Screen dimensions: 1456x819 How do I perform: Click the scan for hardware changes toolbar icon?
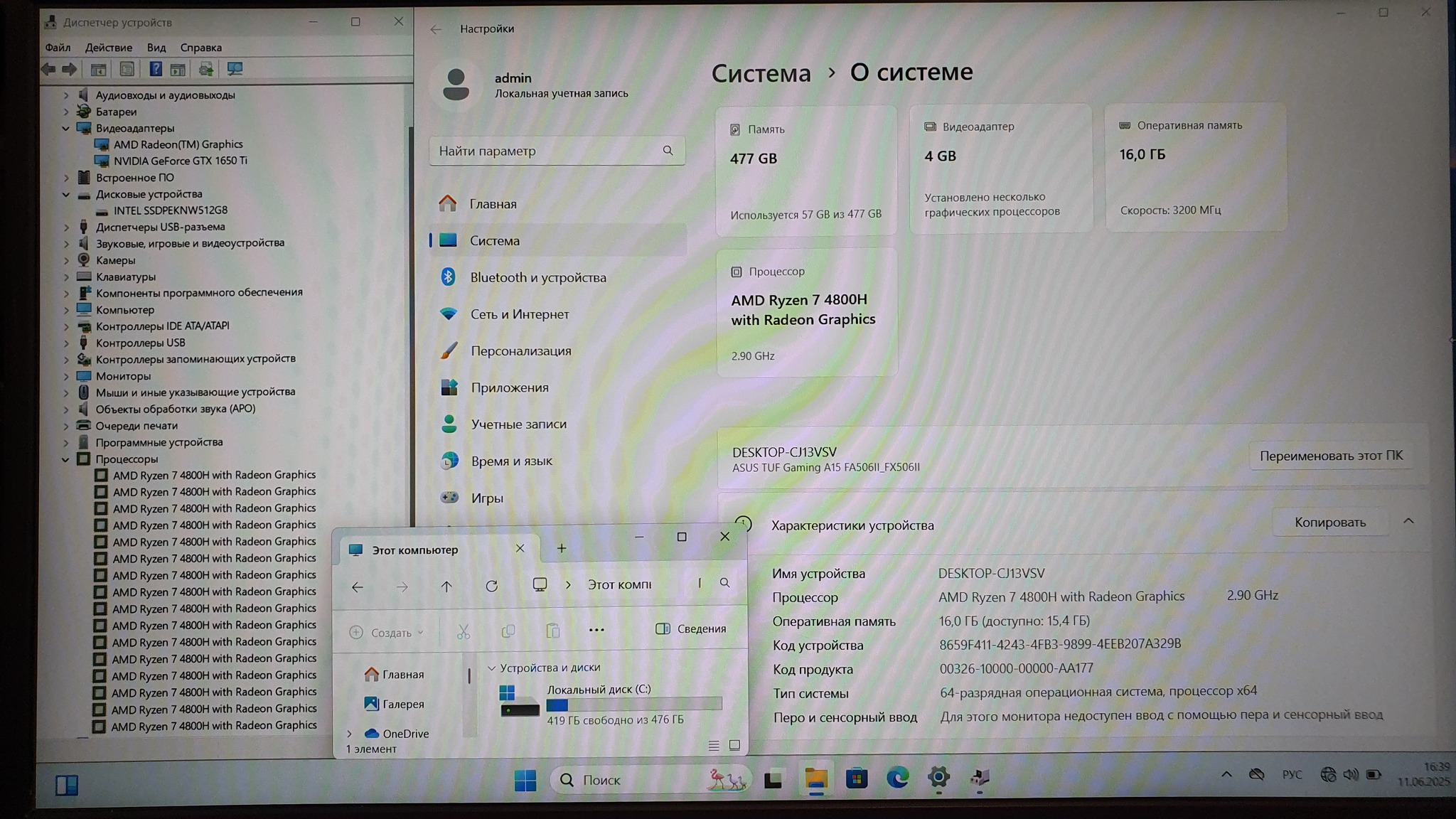tap(235, 69)
